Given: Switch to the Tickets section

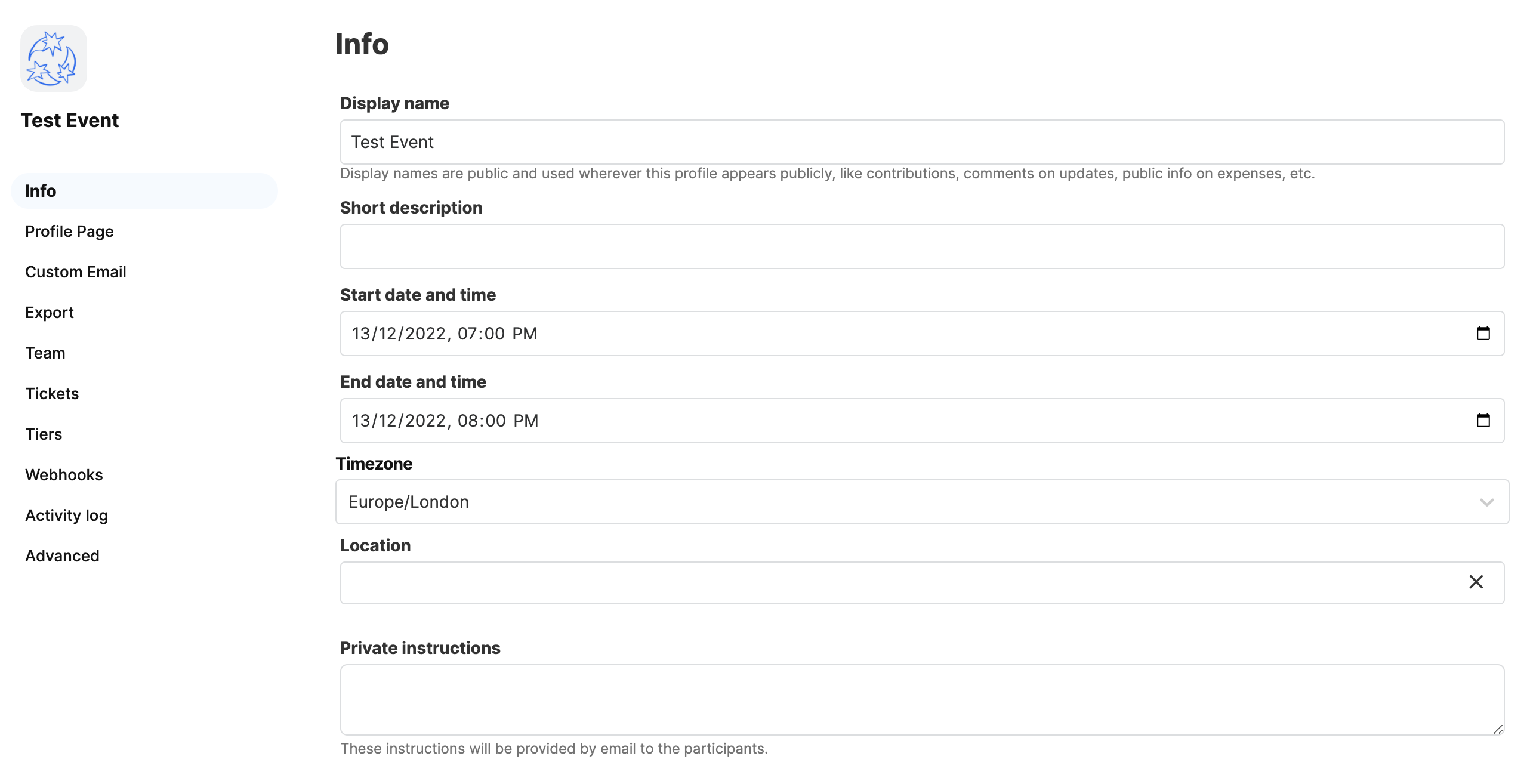Looking at the screenshot, I should coord(52,394).
